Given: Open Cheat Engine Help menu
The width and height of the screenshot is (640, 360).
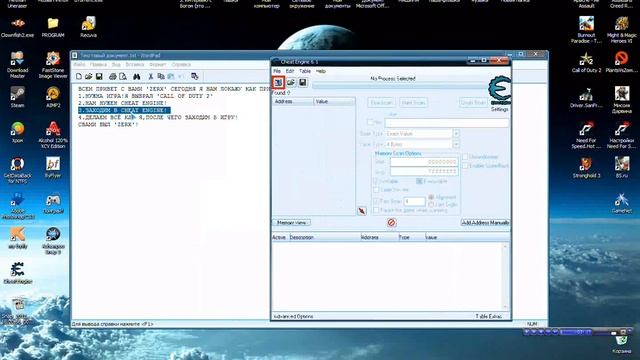Looking at the screenshot, I should 321,71.
